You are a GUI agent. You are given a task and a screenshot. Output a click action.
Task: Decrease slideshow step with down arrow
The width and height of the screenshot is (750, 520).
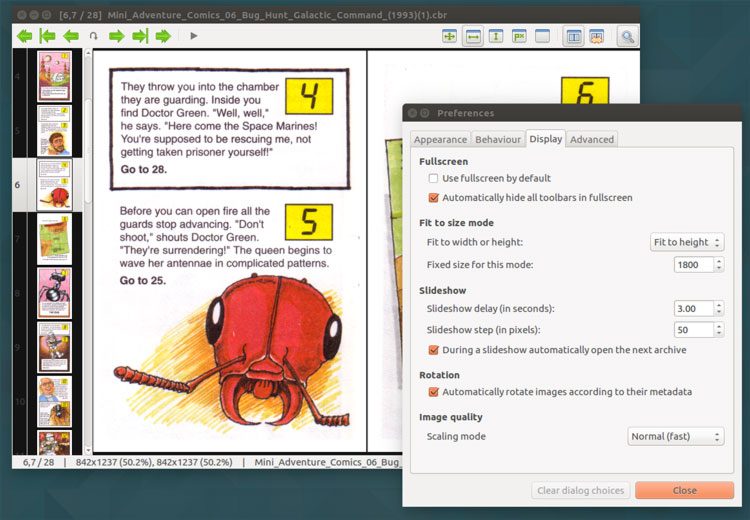[x=718, y=333]
